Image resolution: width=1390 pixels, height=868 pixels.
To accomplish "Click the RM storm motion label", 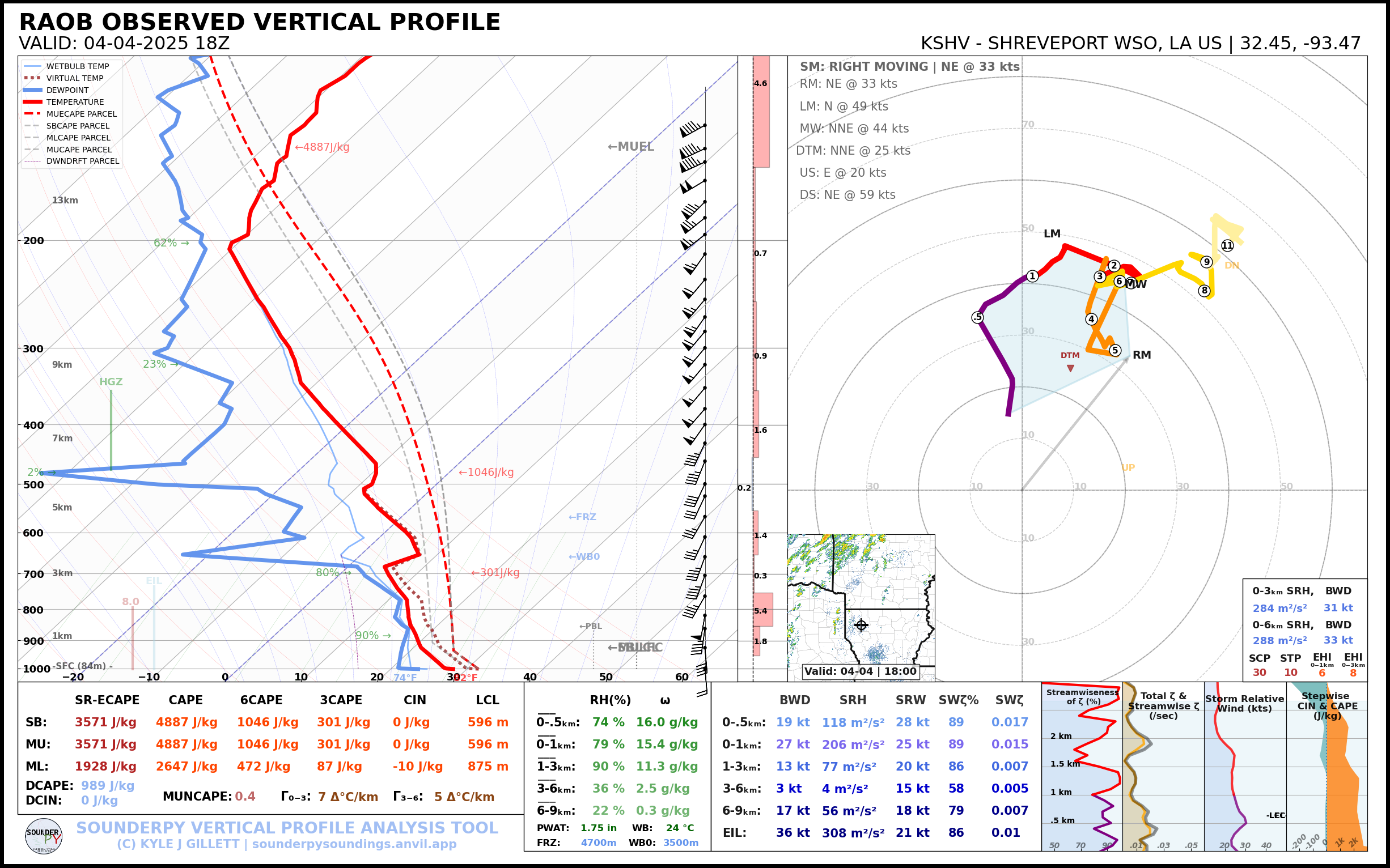I will tap(1142, 355).
